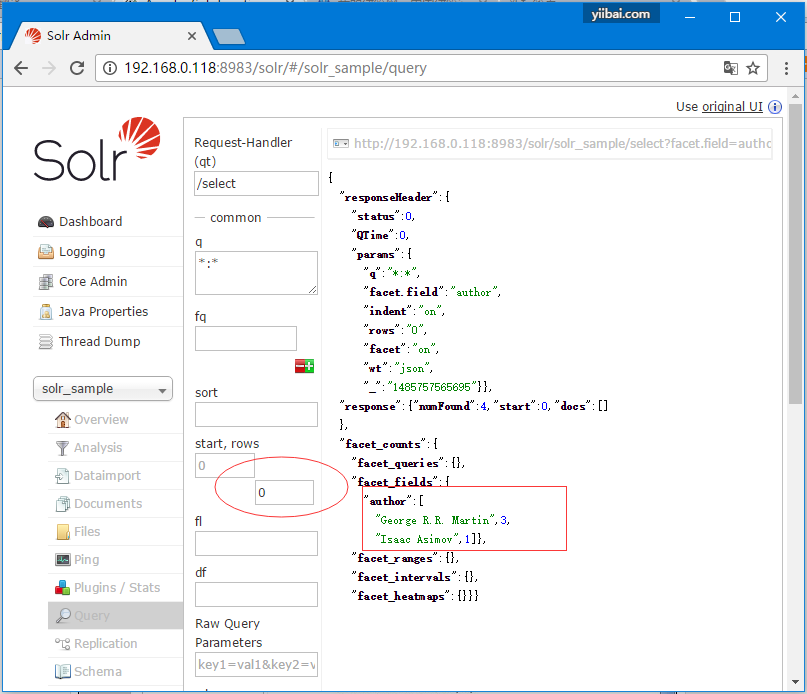Image resolution: width=807 pixels, height=694 pixels.
Task: Click the Dashboard icon in sidebar
Action: (45, 222)
